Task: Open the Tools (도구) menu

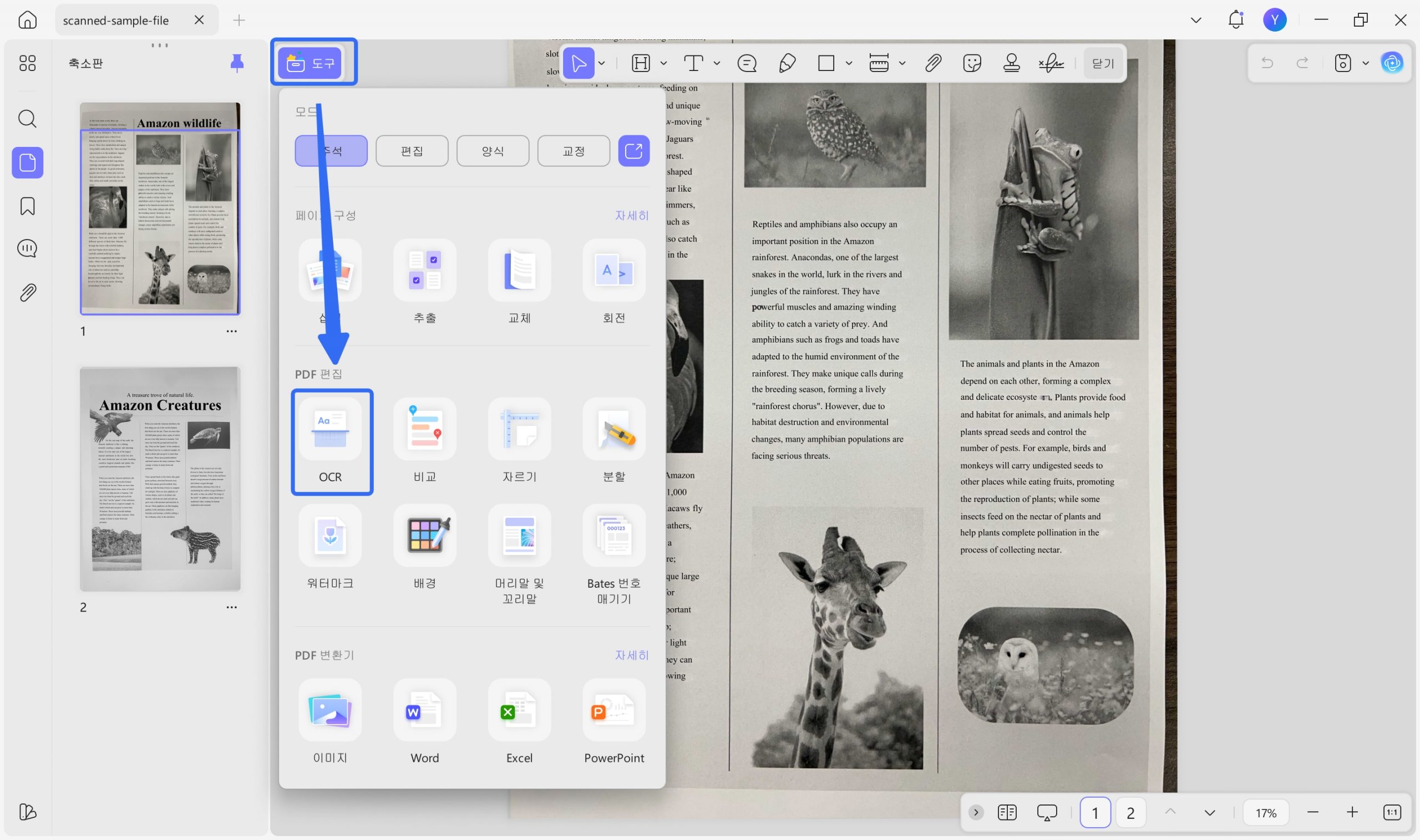Action: (310, 63)
